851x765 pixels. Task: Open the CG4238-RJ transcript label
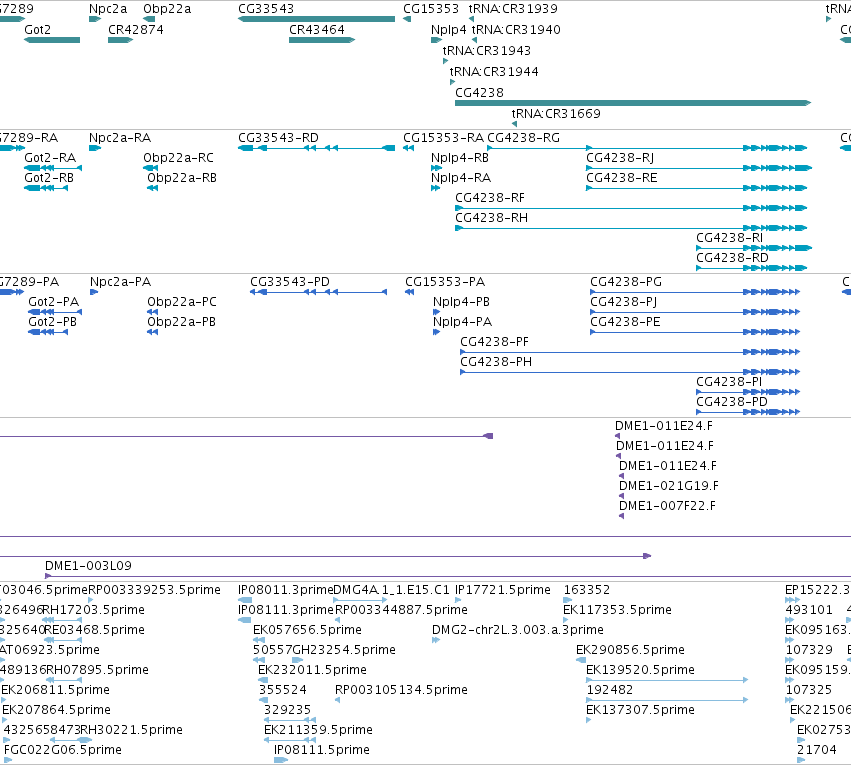point(620,158)
